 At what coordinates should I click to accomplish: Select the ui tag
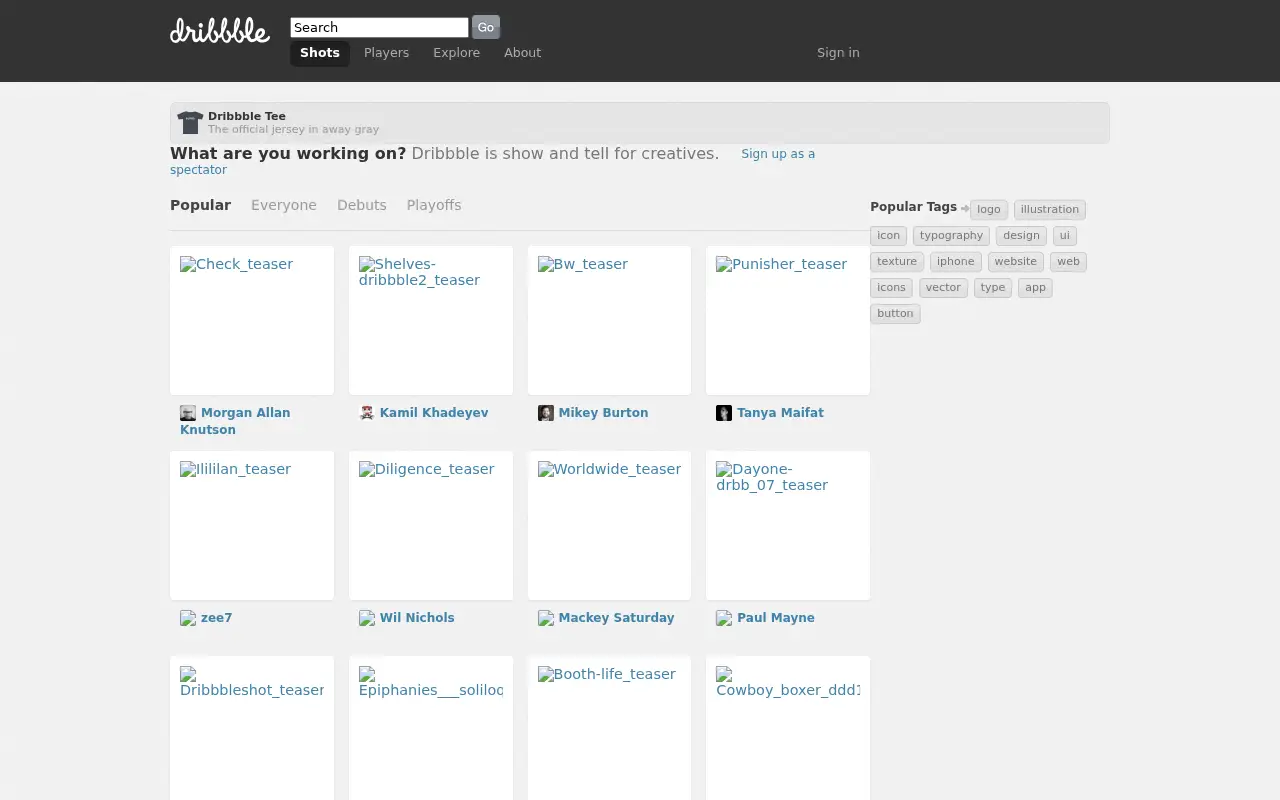point(1065,235)
